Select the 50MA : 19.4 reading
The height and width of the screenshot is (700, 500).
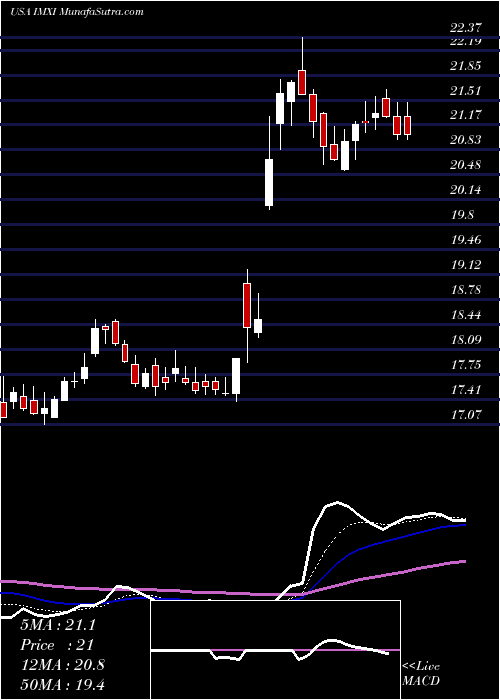tap(62, 684)
